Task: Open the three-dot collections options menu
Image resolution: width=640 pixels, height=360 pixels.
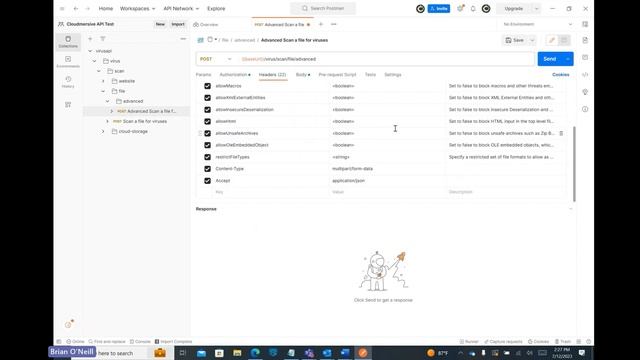Action: [x=183, y=39]
